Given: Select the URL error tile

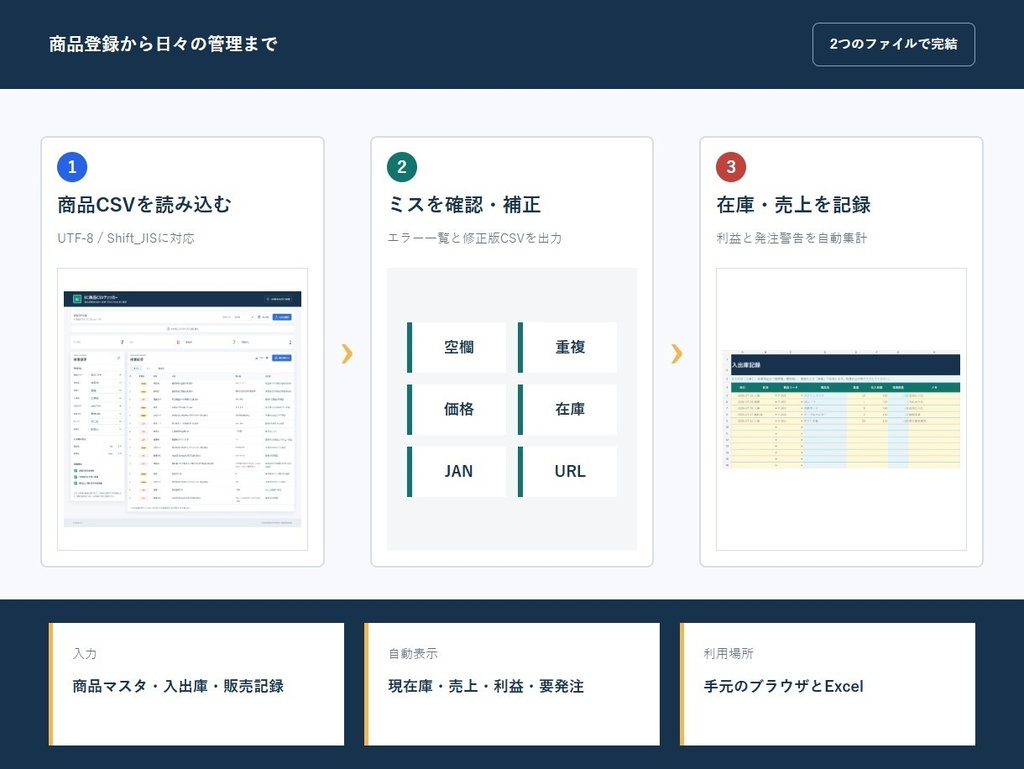Looking at the screenshot, I should click(568, 471).
